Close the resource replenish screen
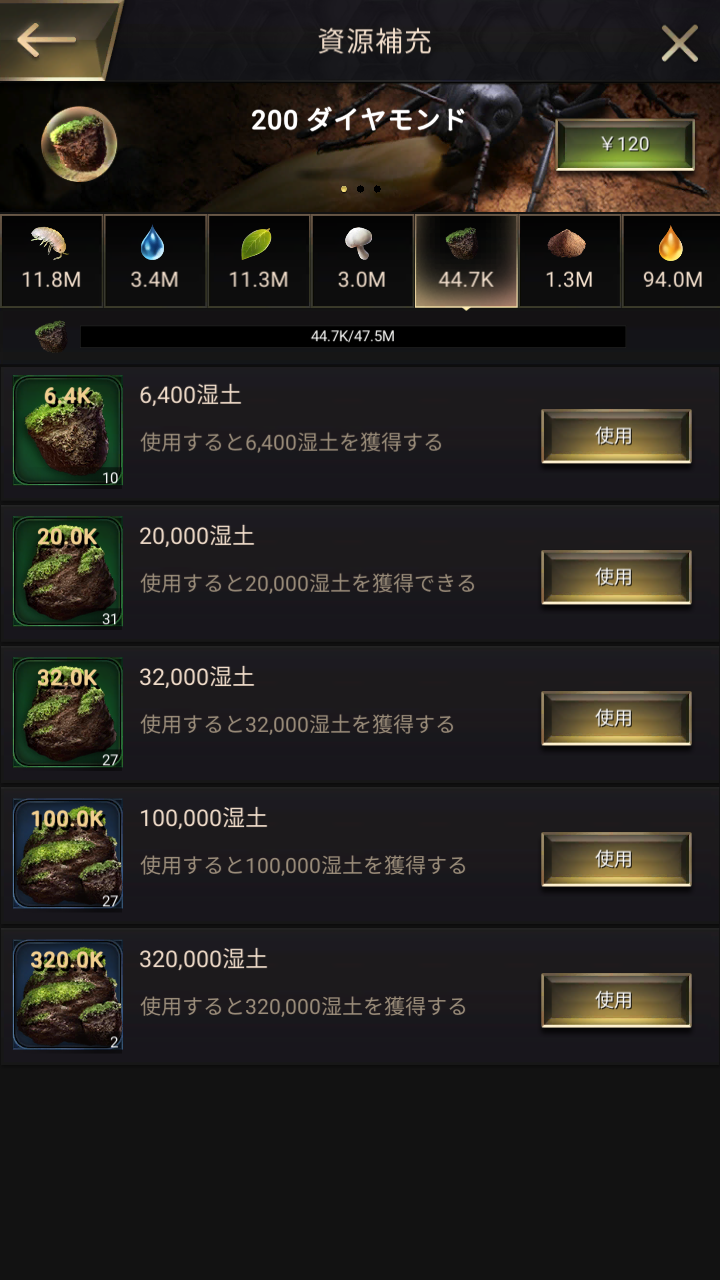Viewport: 720px width, 1280px height. pos(680,43)
